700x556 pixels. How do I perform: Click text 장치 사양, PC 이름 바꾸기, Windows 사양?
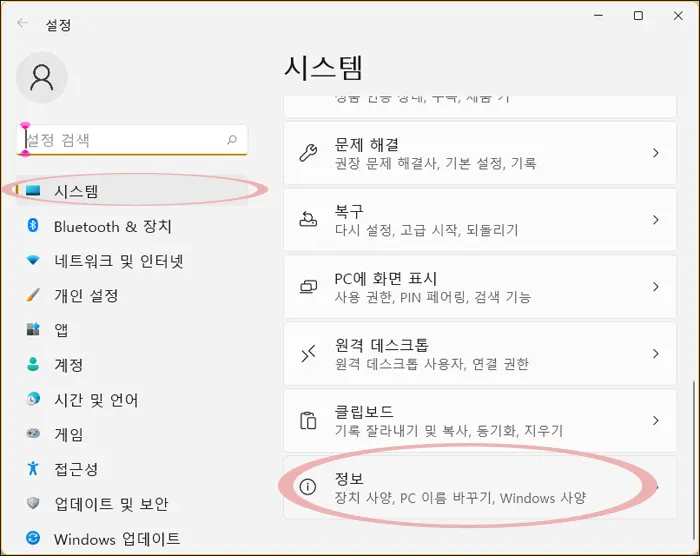tap(460, 497)
